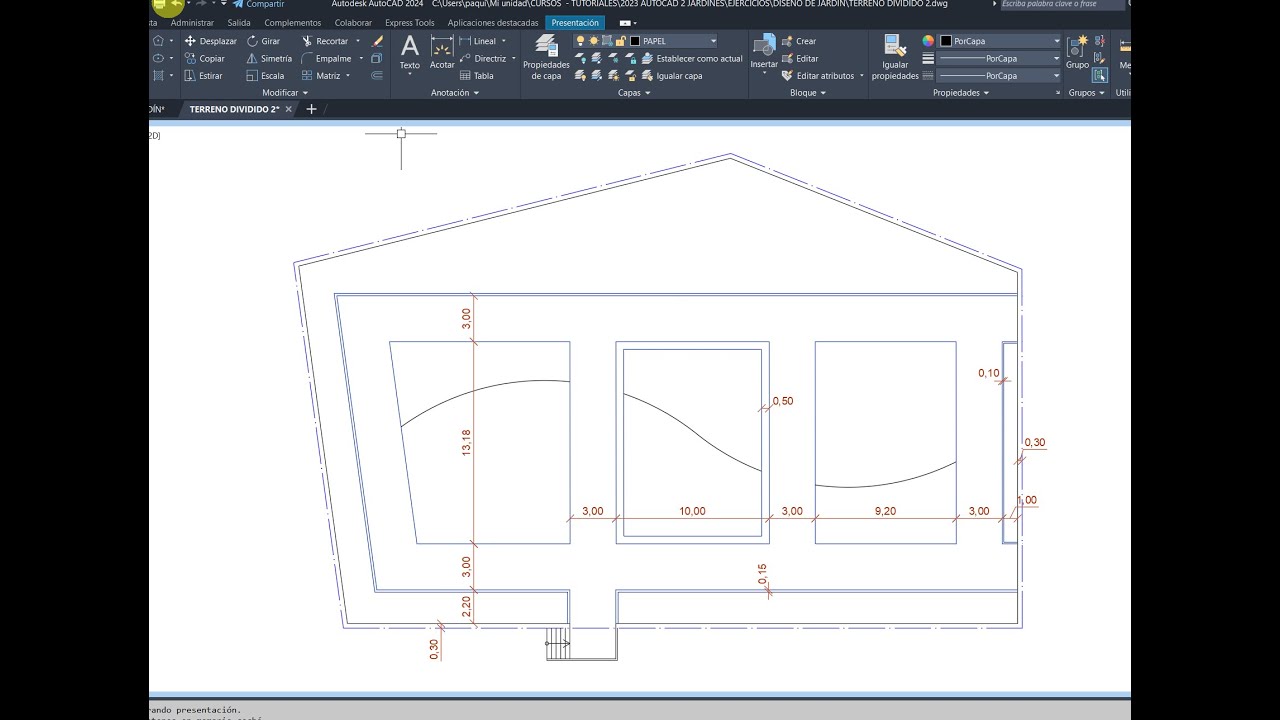Open Propiedades de capa

tap(546, 57)
